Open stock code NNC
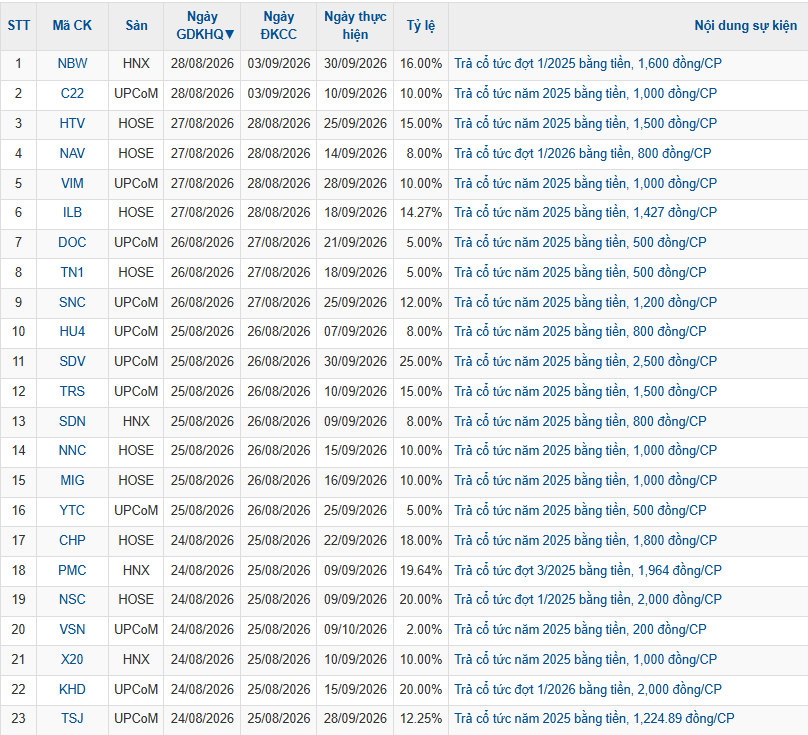 click(72, 450)
